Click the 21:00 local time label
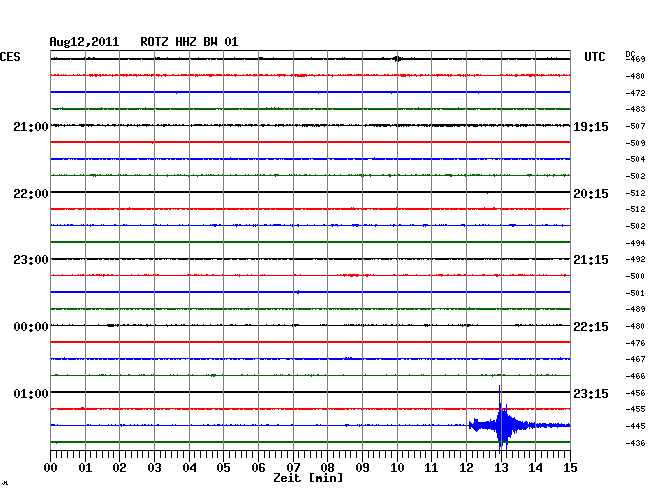 click(x=31, y=127)
